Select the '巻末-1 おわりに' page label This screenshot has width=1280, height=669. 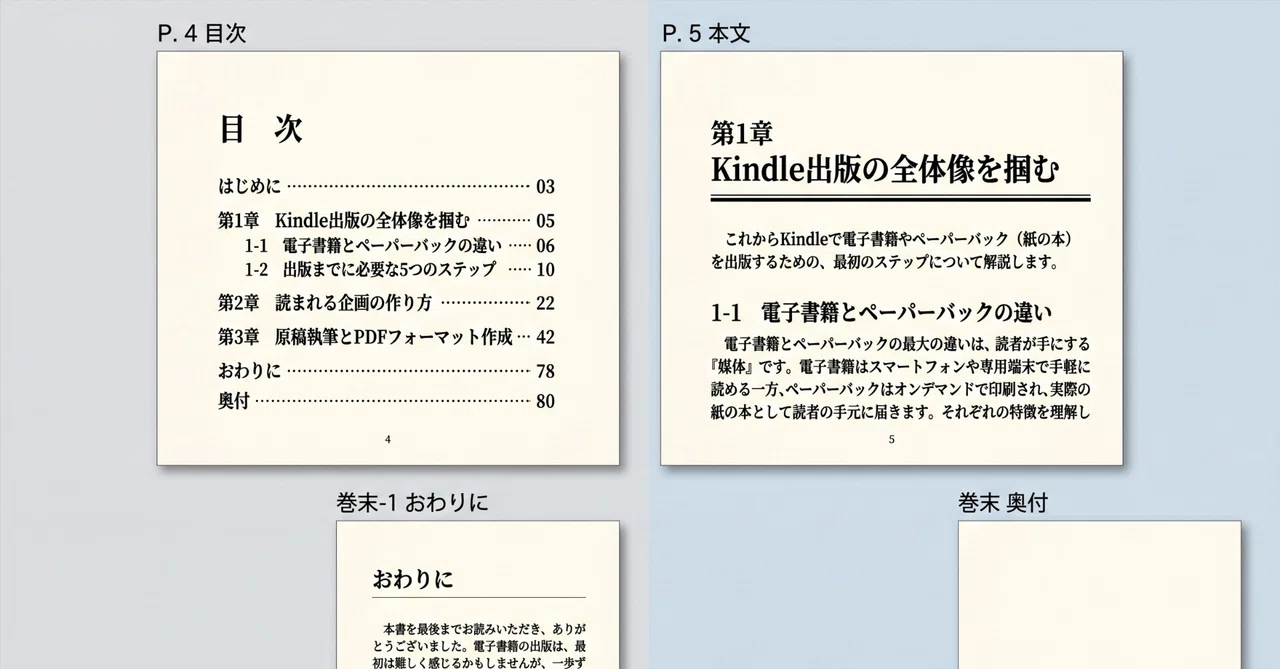(412, 503)
